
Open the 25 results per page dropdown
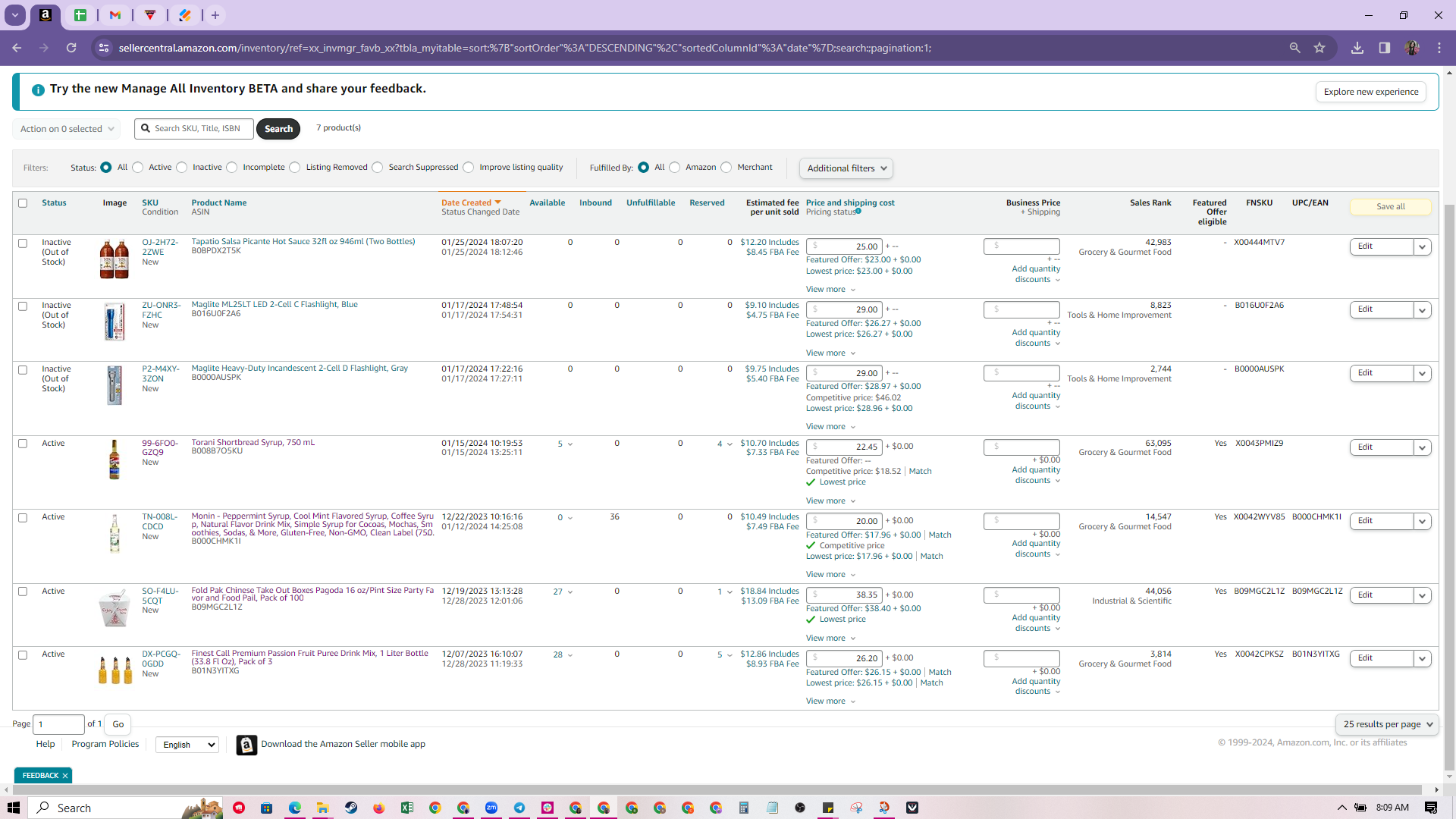(x=1387, y=724)
